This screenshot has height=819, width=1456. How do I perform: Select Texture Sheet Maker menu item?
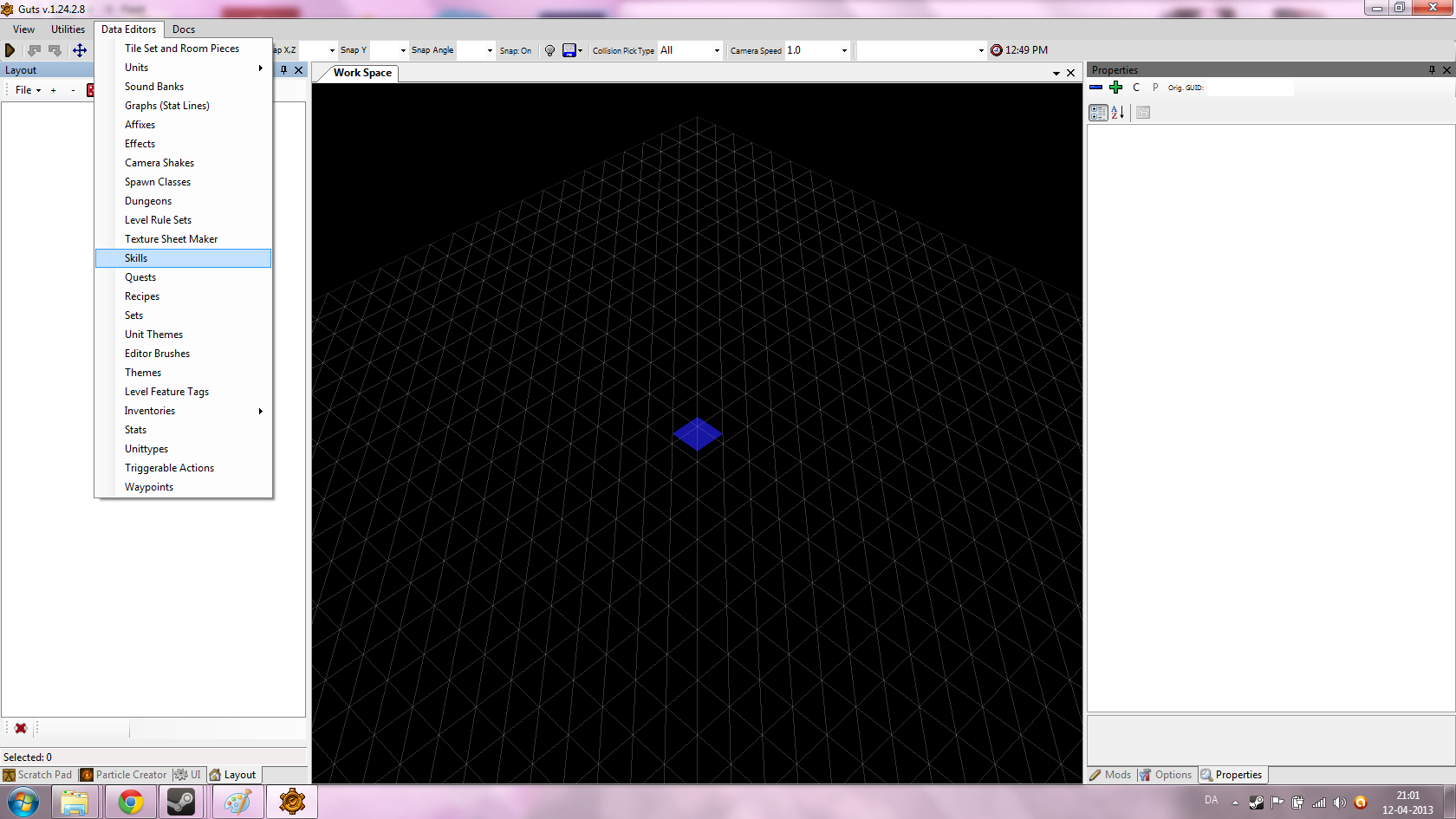(183, 239)
